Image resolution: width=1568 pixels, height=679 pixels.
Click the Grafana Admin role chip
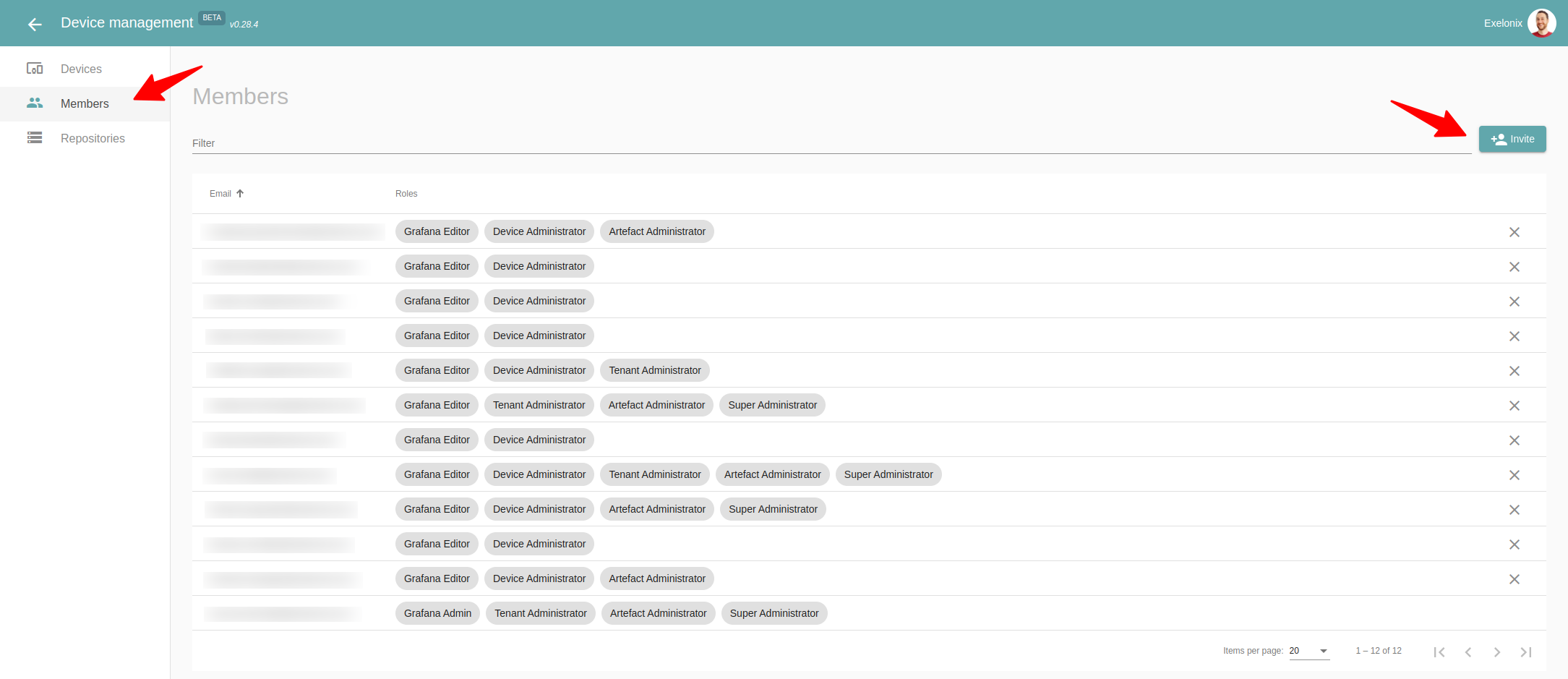pyautogui.click(x=437, y=613)
